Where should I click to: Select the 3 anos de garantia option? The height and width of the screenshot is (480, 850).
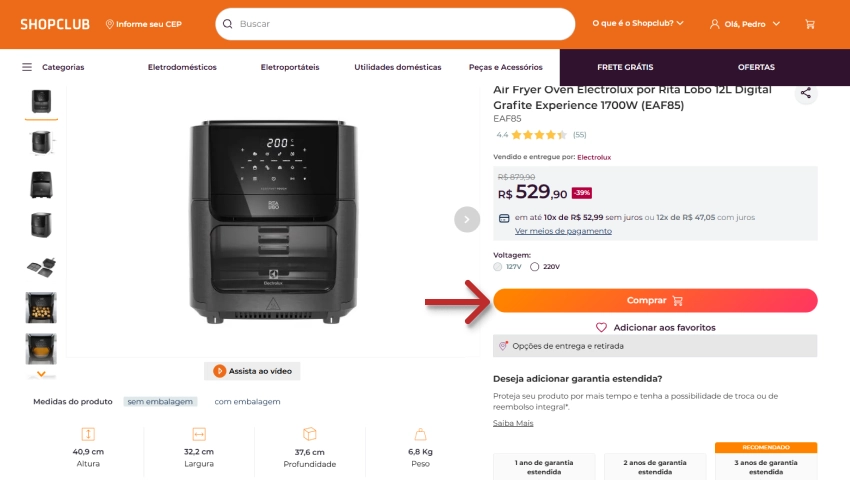(766, 465)
